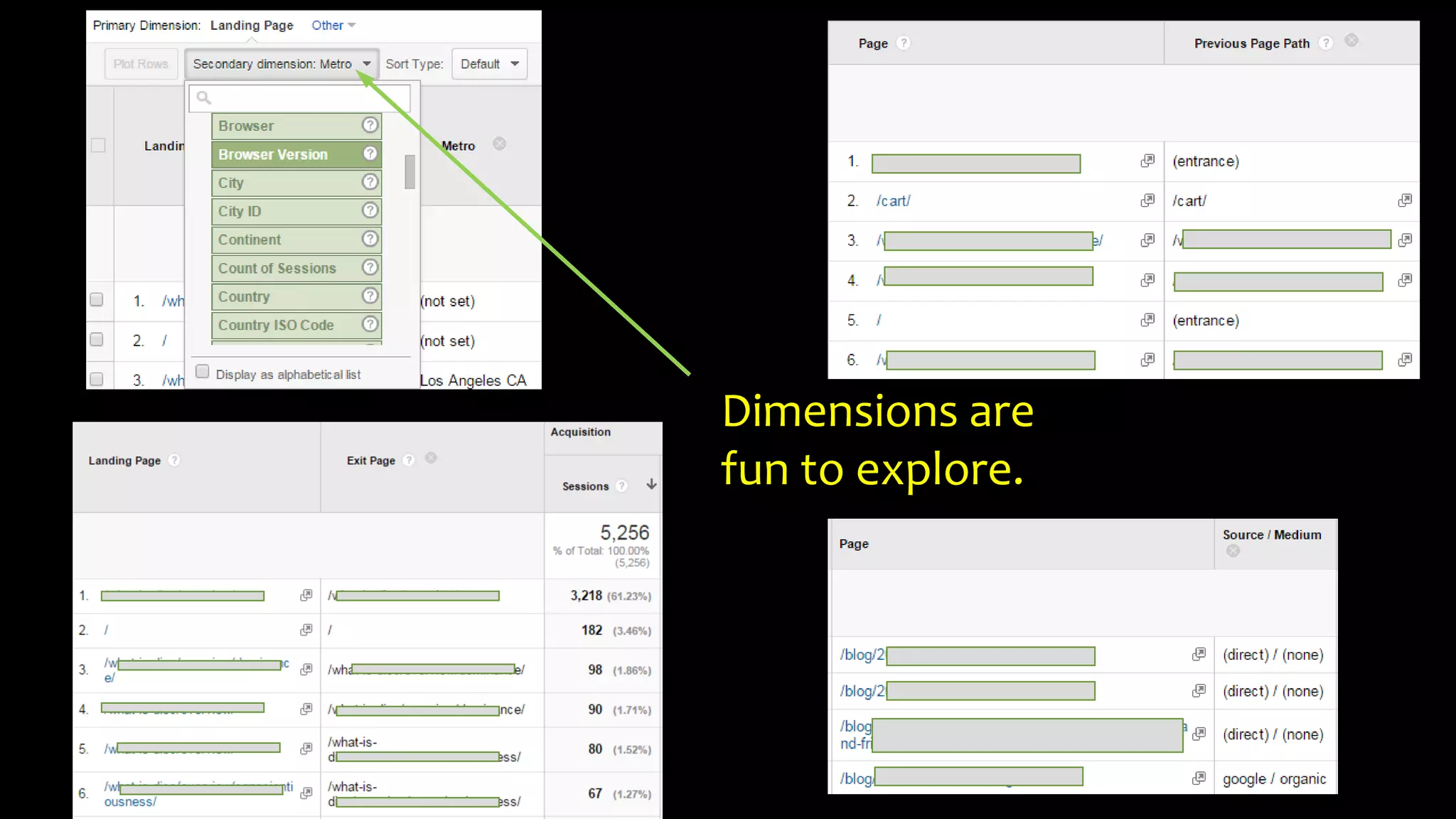Open help icon beside Continent

[x=370, y=239]
